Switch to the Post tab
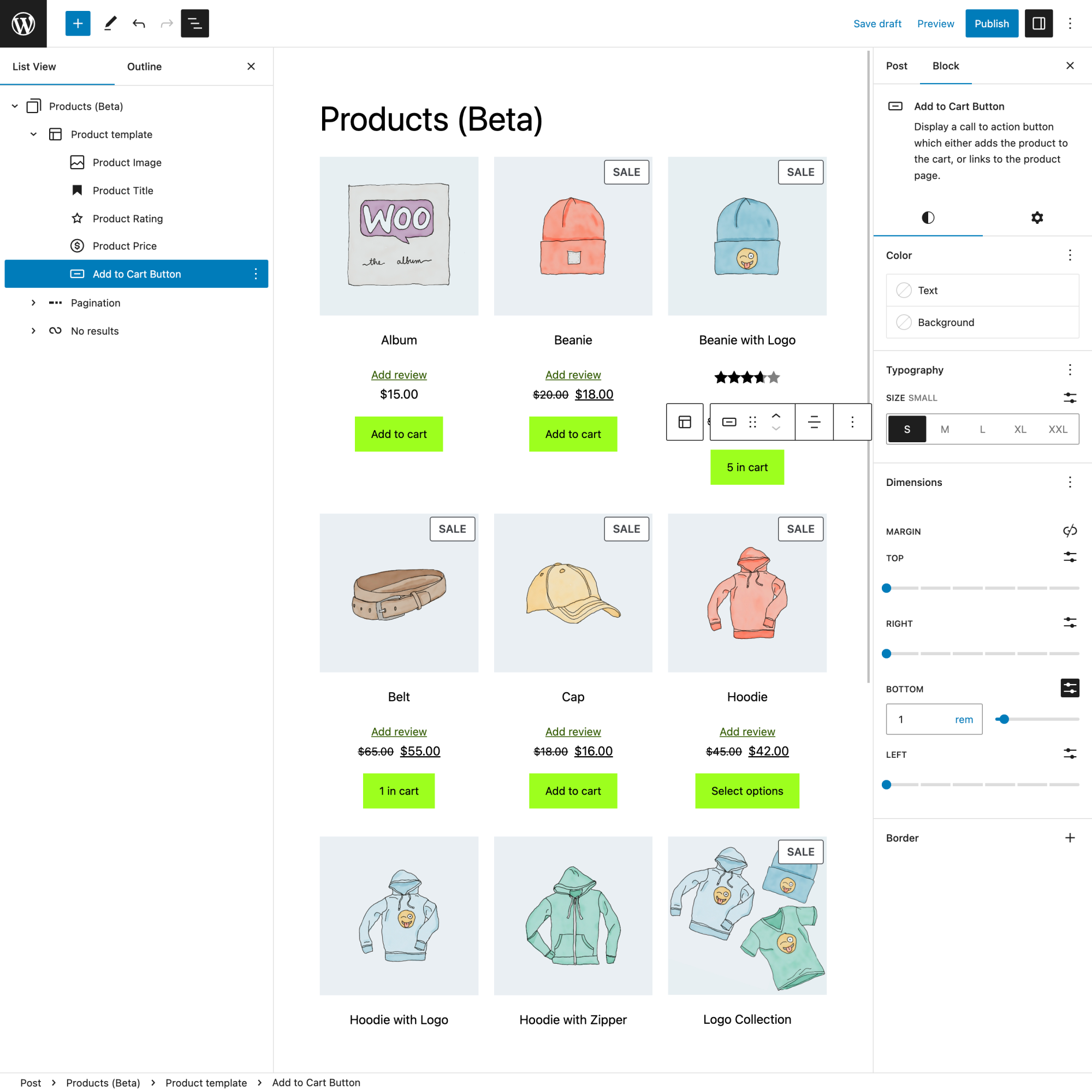 [x=897, y=66]
